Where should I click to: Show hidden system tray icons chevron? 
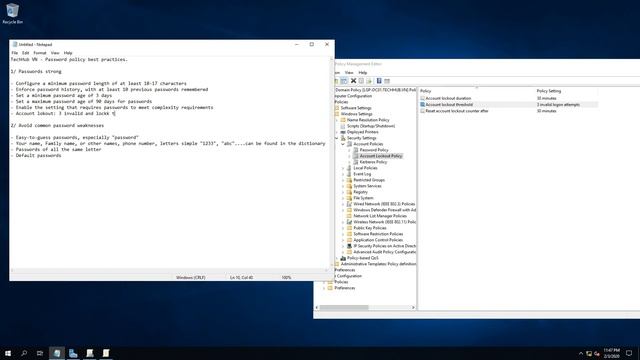[x=581, y=353]
